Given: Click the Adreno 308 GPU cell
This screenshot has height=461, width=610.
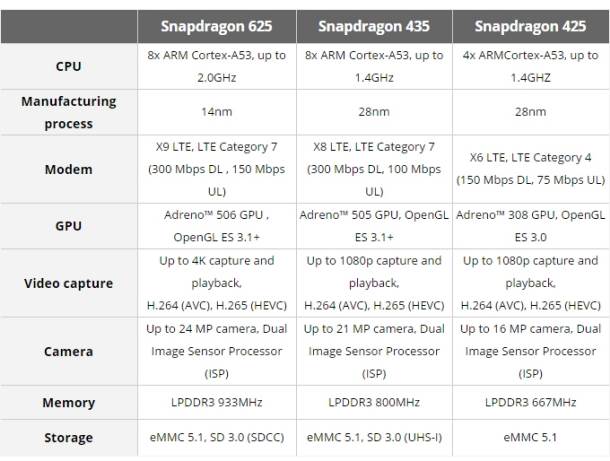Looking at the screenshot, I should (x=531, y=226).
